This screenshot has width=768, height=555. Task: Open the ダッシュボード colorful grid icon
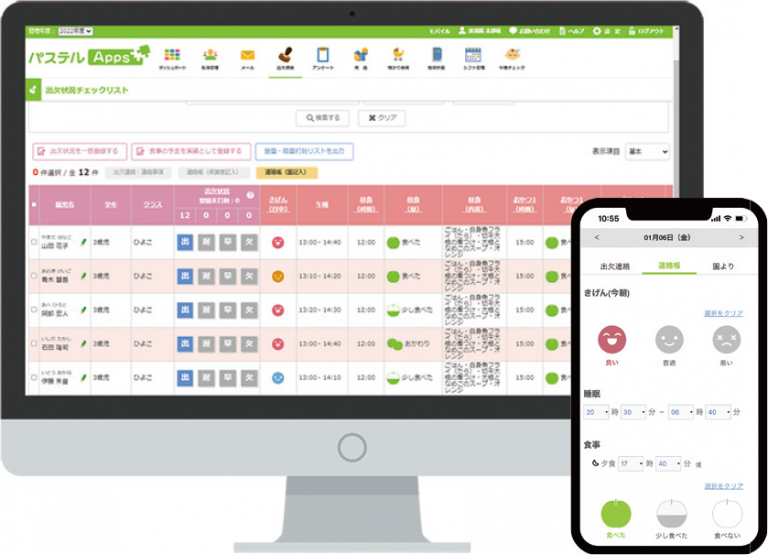[x=172, y=55]
